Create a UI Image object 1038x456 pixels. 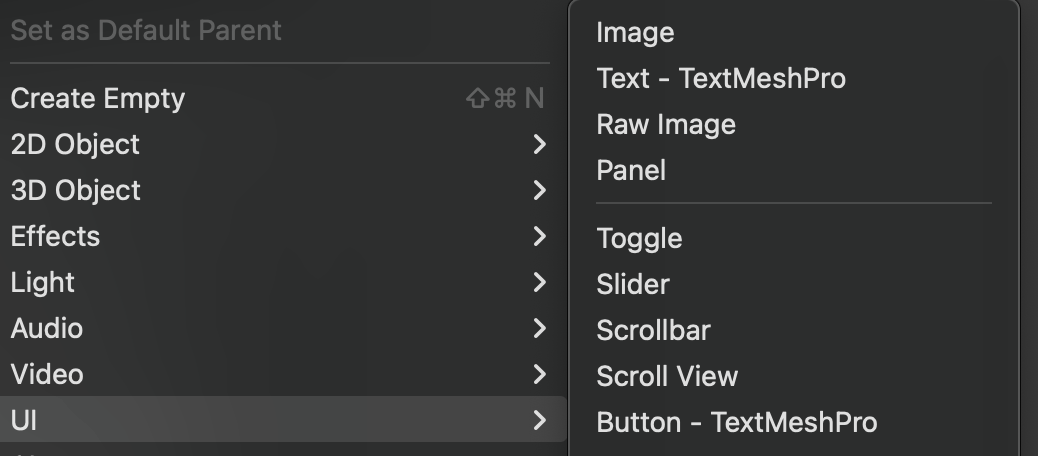click(635, 33)
